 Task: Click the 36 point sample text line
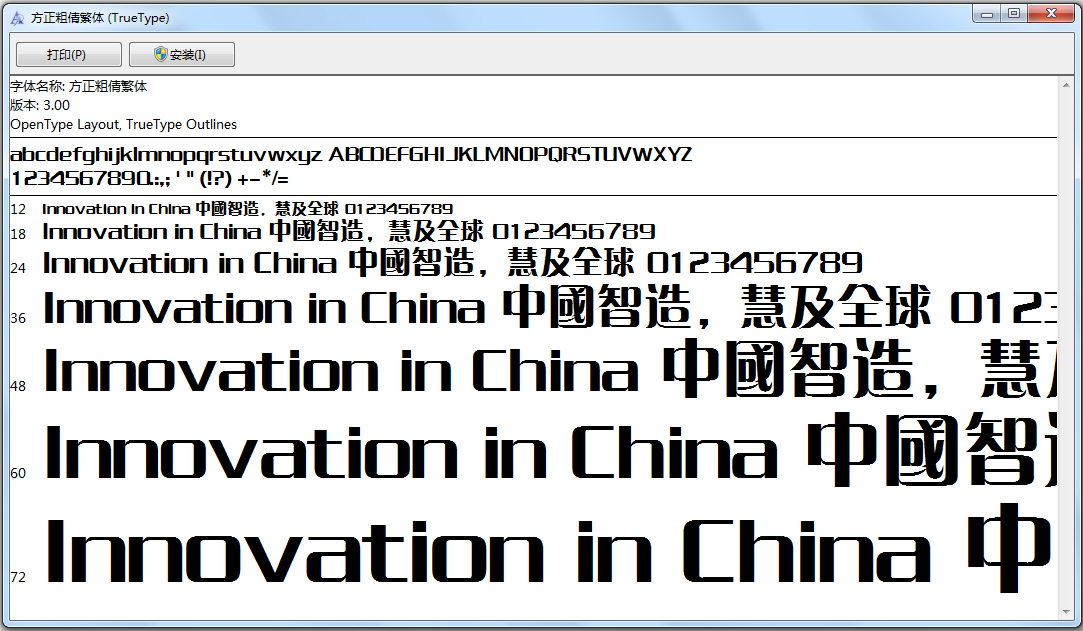(550, 308)
